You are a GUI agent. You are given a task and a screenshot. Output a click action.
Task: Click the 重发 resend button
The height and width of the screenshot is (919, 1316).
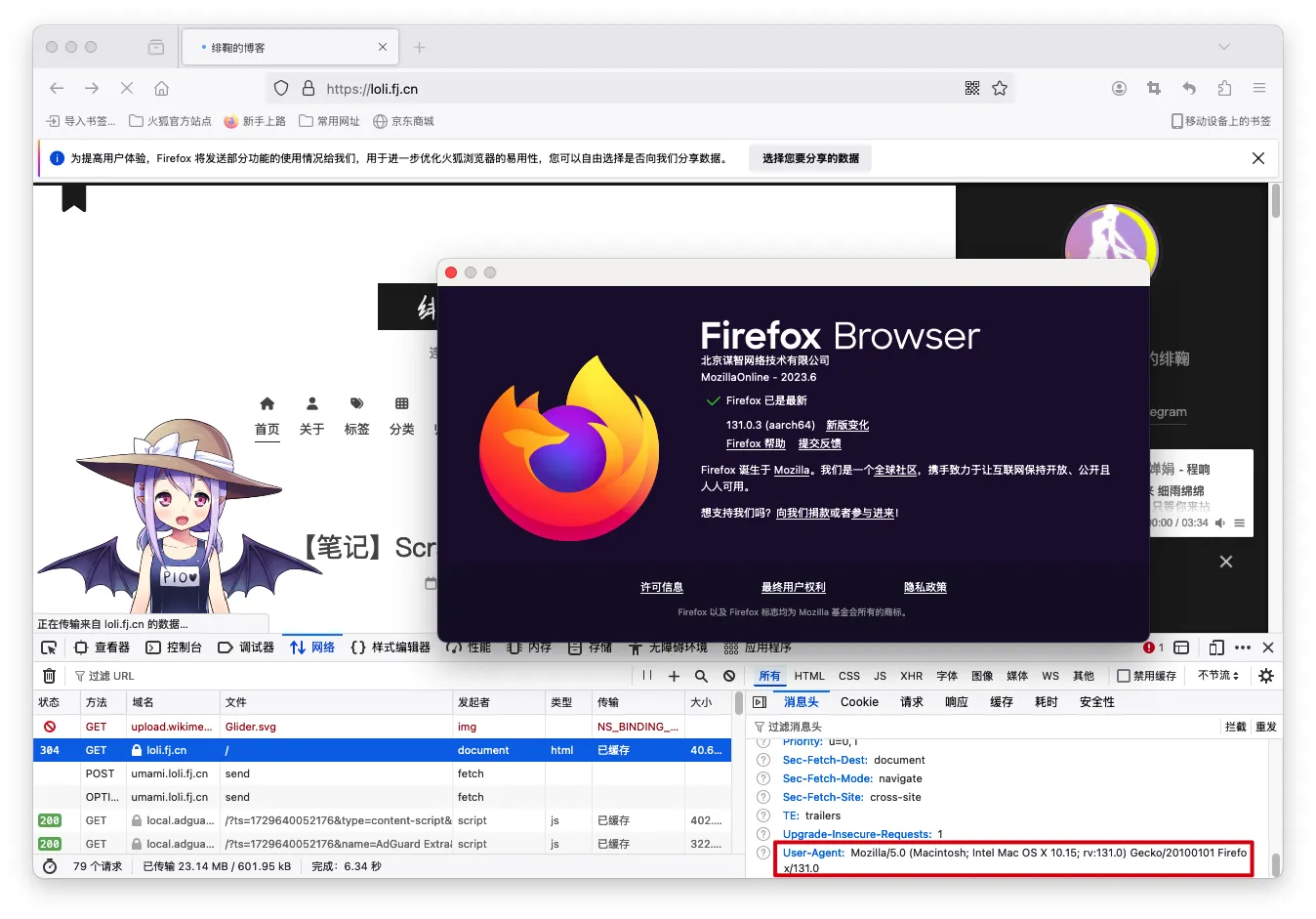(1266, 727)
